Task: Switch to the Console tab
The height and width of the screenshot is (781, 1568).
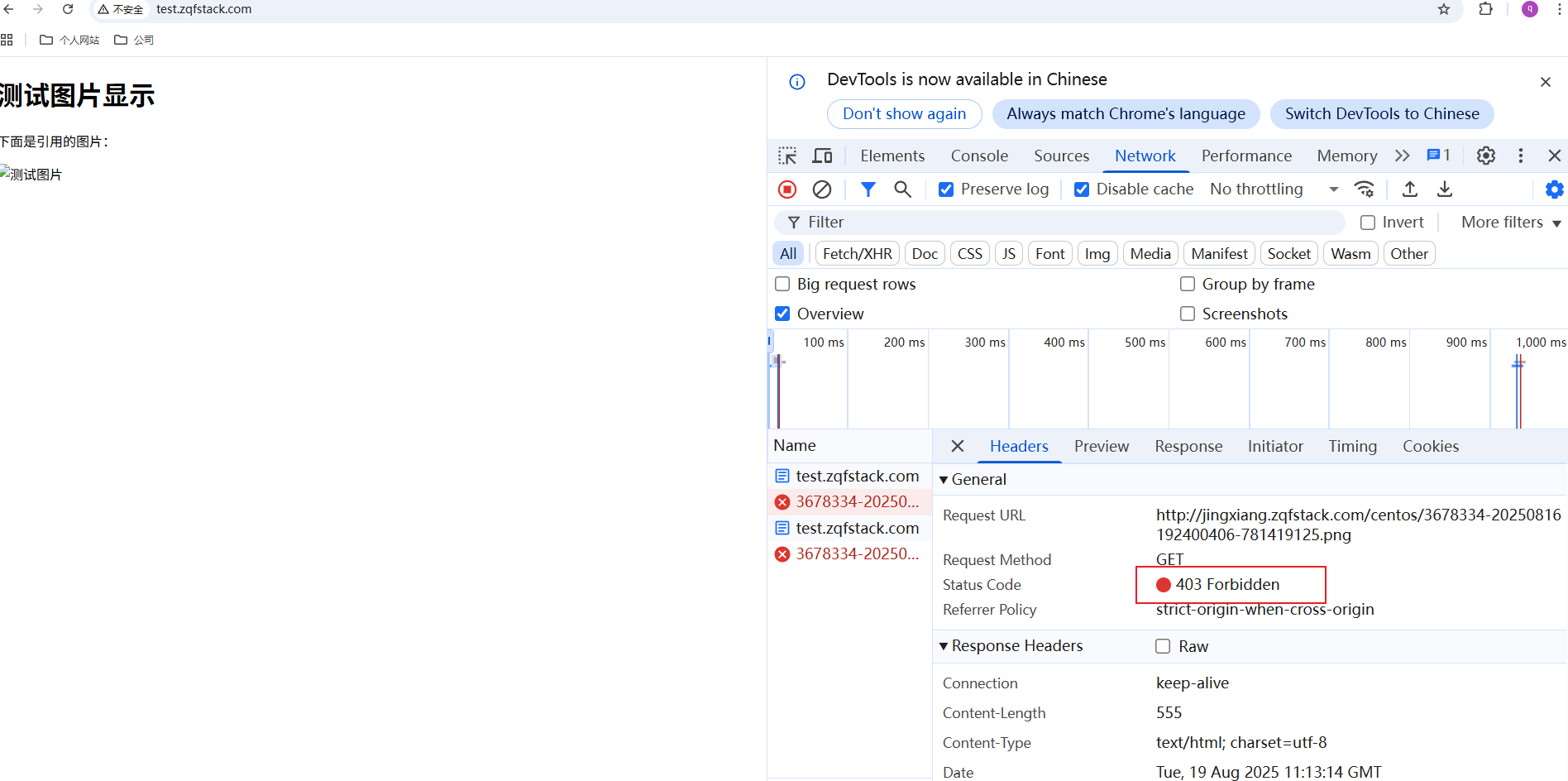Action: (x=979, y=156)
